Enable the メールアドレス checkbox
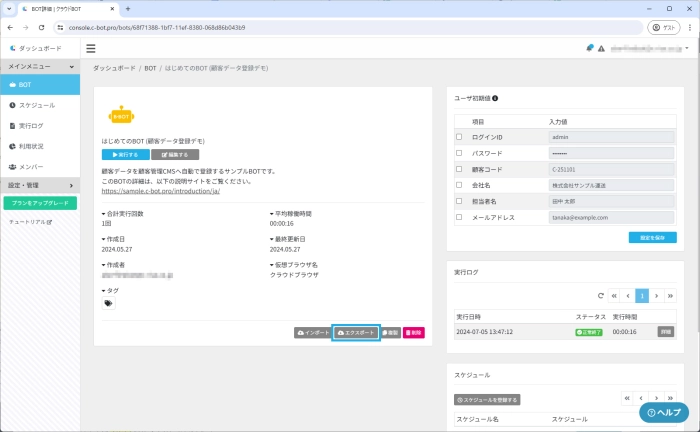 point(459,217)
